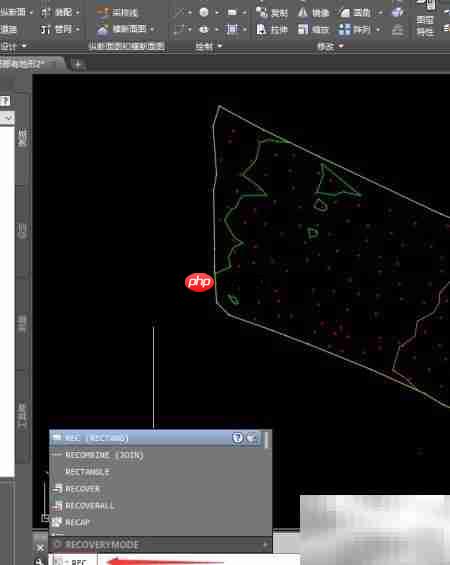Open a new drawing tab with plus button

77,65
